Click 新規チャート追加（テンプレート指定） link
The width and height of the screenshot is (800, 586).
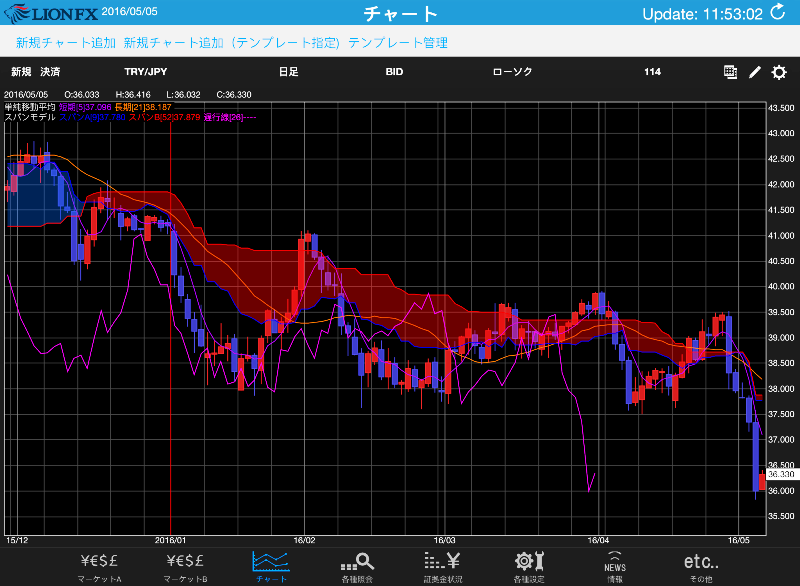pyautogui.click(x=231, y=43)
